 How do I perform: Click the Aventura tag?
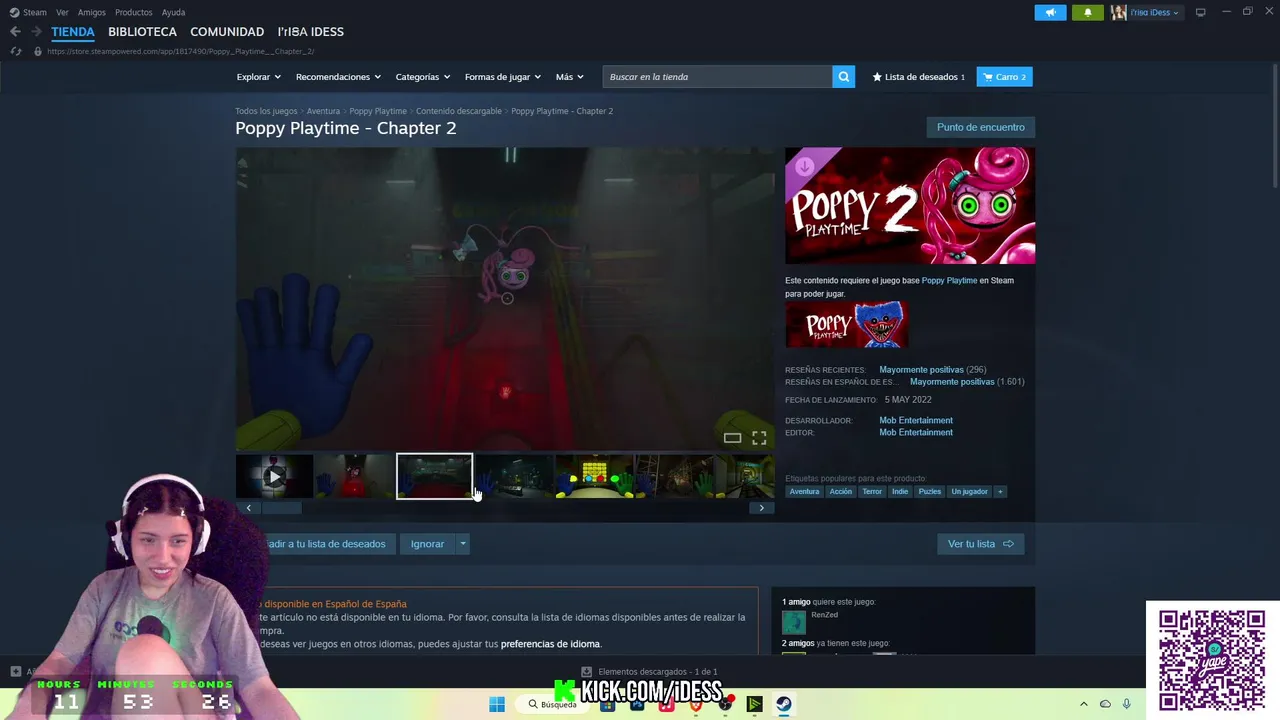pyautogui.click(x=804, y=492)
